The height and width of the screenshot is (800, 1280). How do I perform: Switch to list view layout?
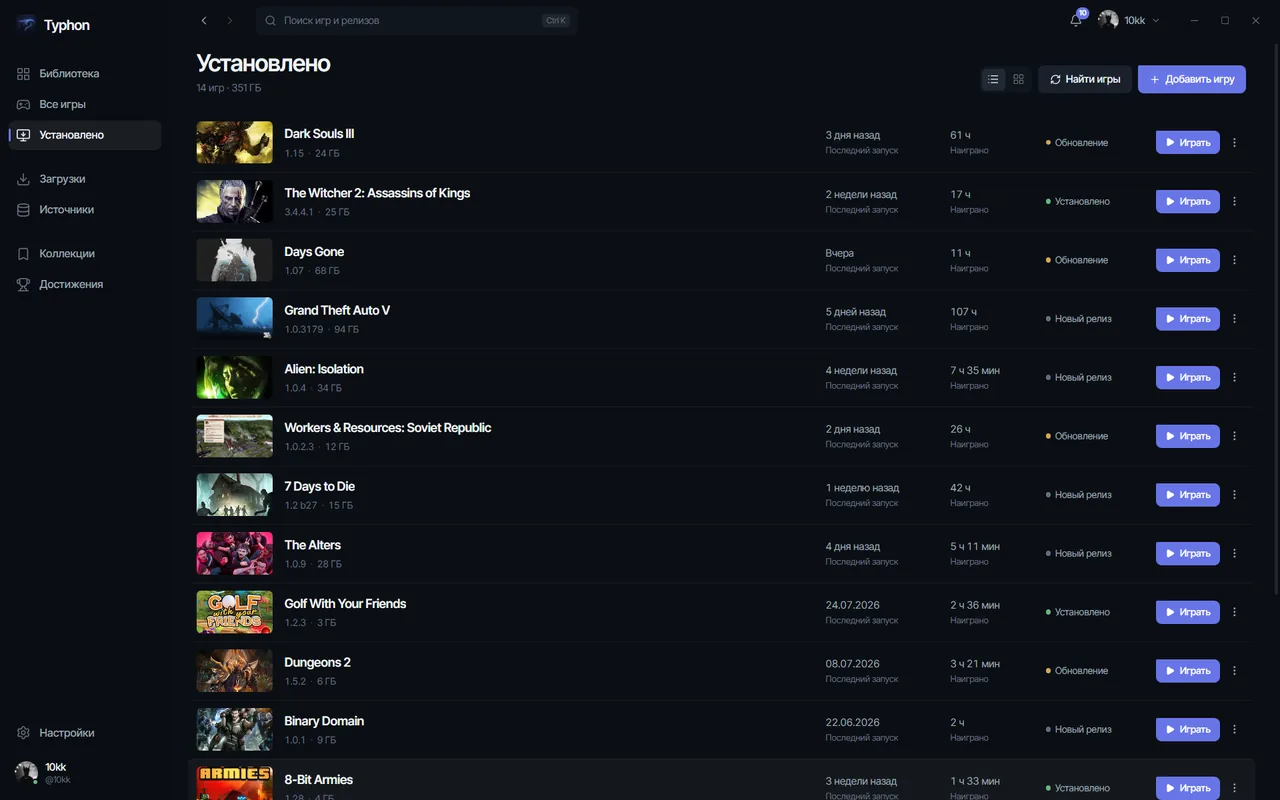coord(993,79)
